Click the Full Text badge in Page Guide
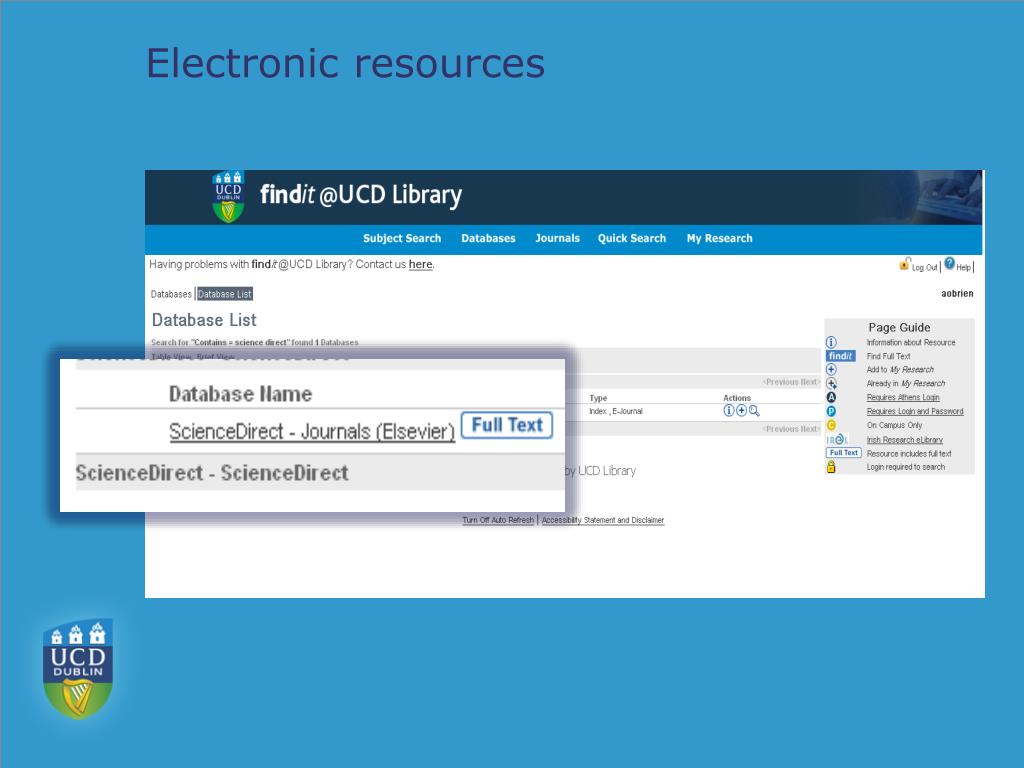This screenshot has width=1024, height=768. click(844, 453)
